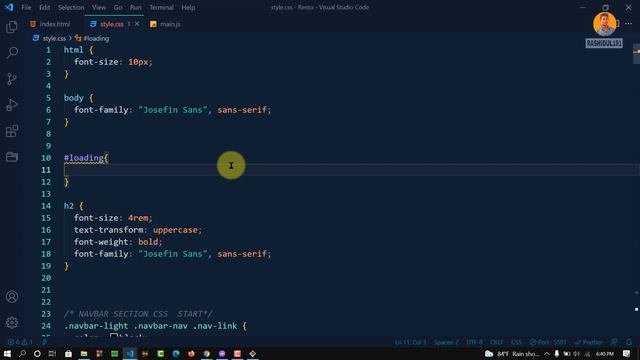Open the Extensions view

(x=12, y=131)
